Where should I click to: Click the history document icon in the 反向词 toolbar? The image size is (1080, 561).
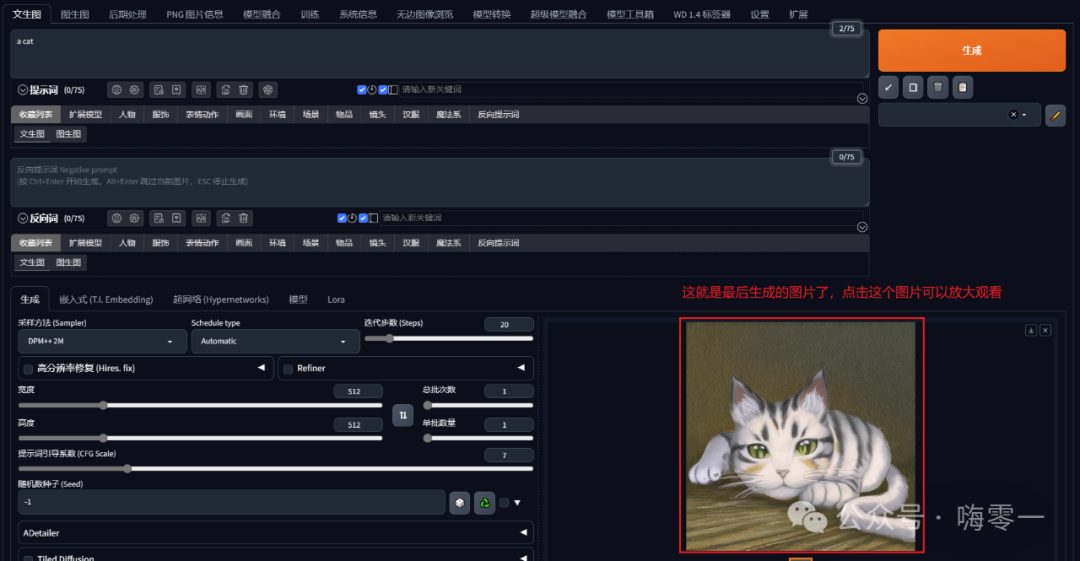[x=158, y=218]
